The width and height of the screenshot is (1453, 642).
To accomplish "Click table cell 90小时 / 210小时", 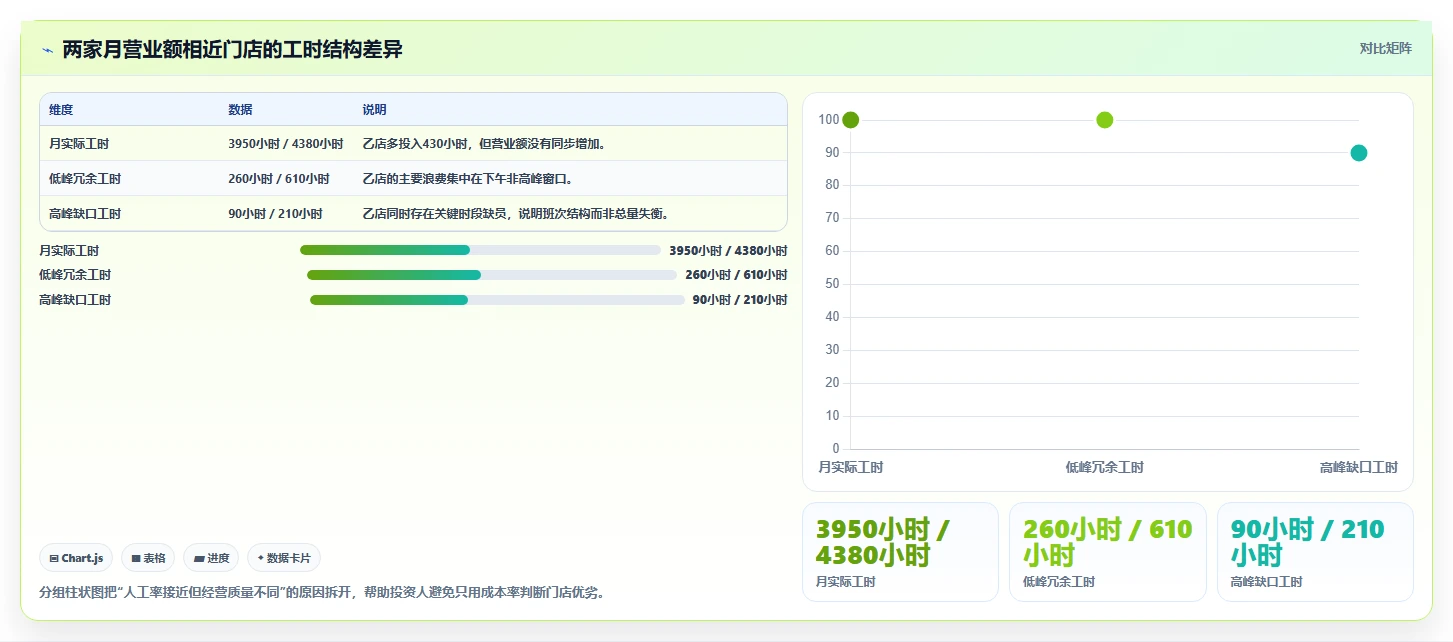I will [275, 214].
